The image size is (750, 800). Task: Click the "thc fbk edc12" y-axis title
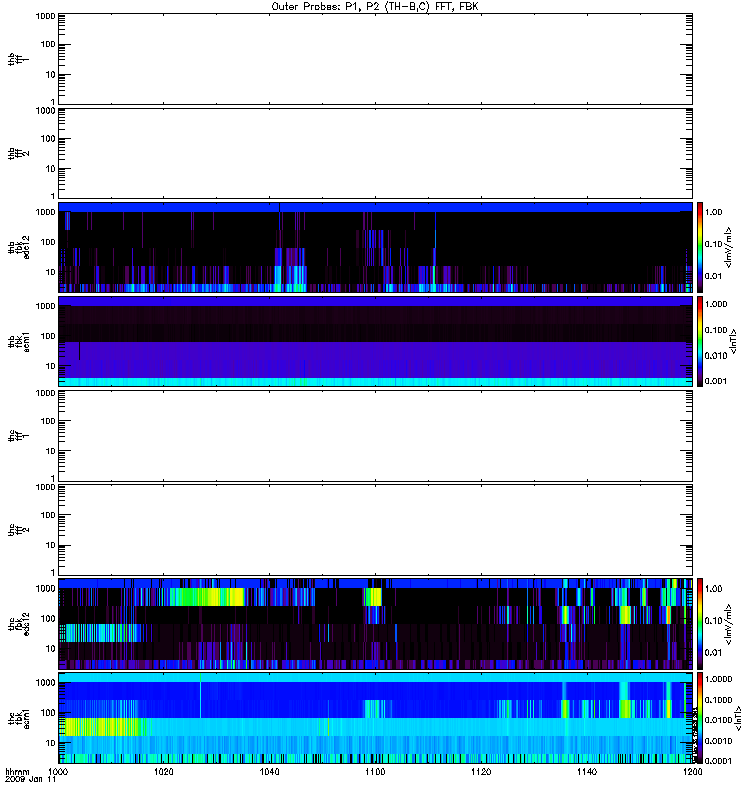coord(19,623)
